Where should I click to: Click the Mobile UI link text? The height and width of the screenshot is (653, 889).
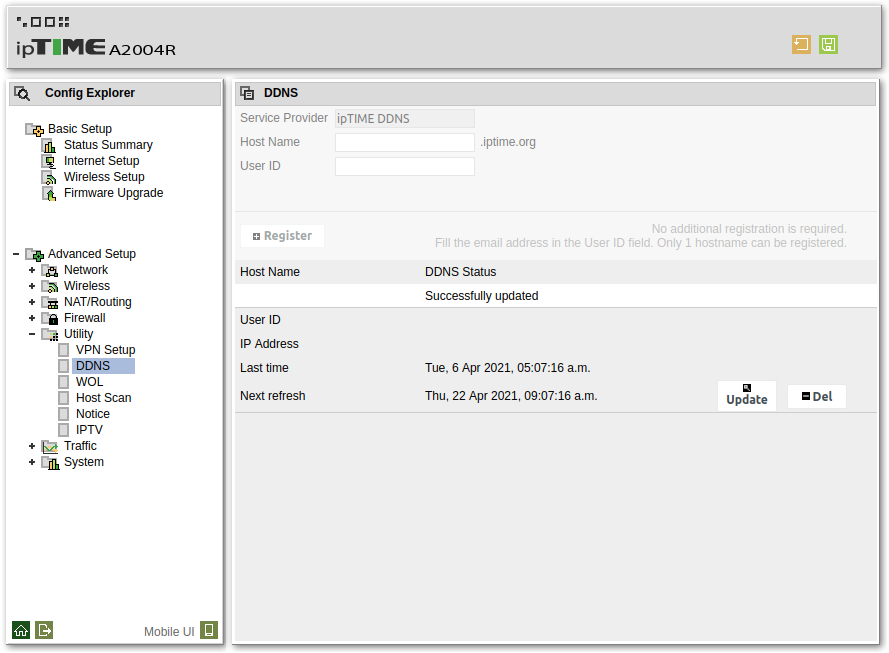tap(169, 631)
